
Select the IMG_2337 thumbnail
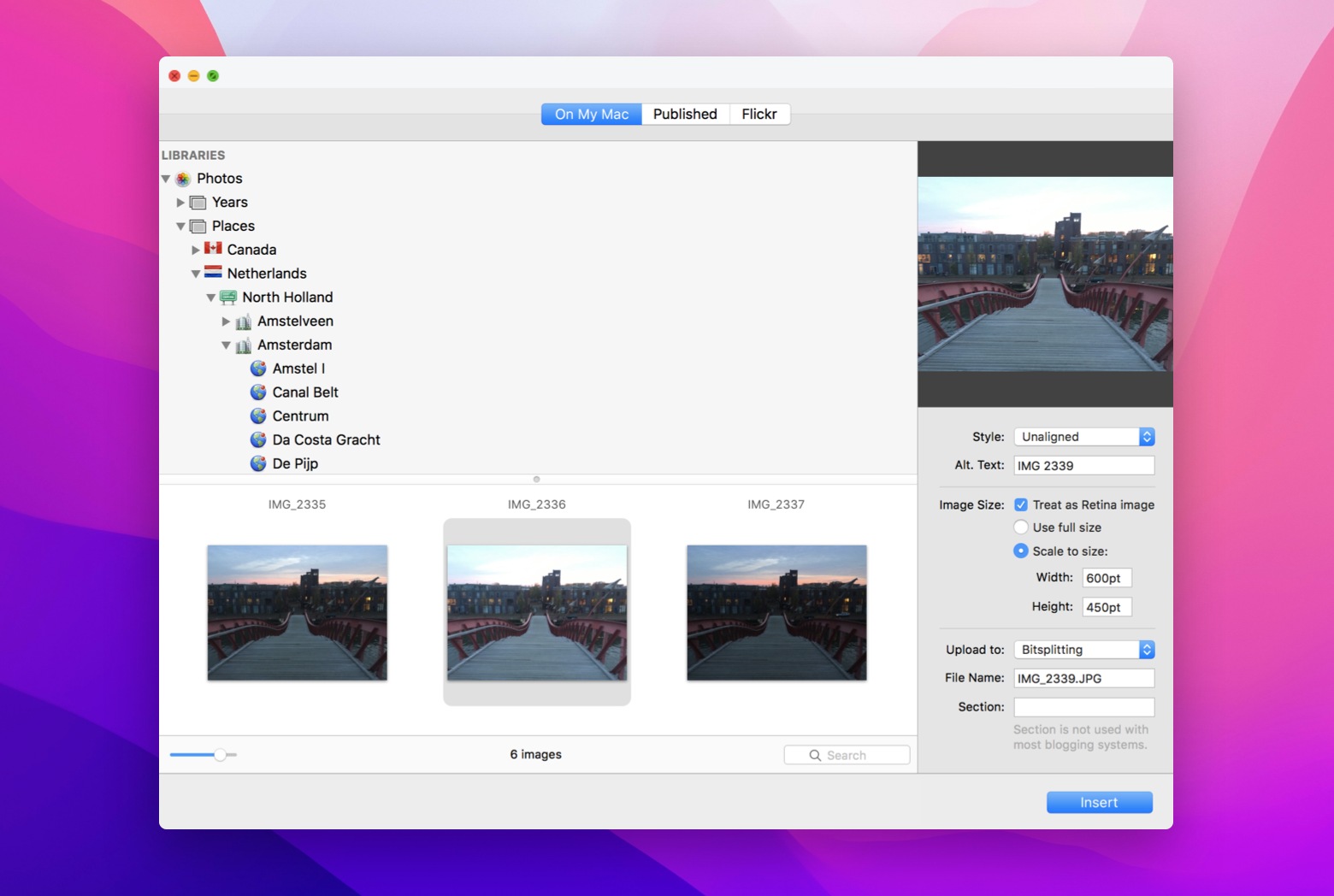(776, 613)
